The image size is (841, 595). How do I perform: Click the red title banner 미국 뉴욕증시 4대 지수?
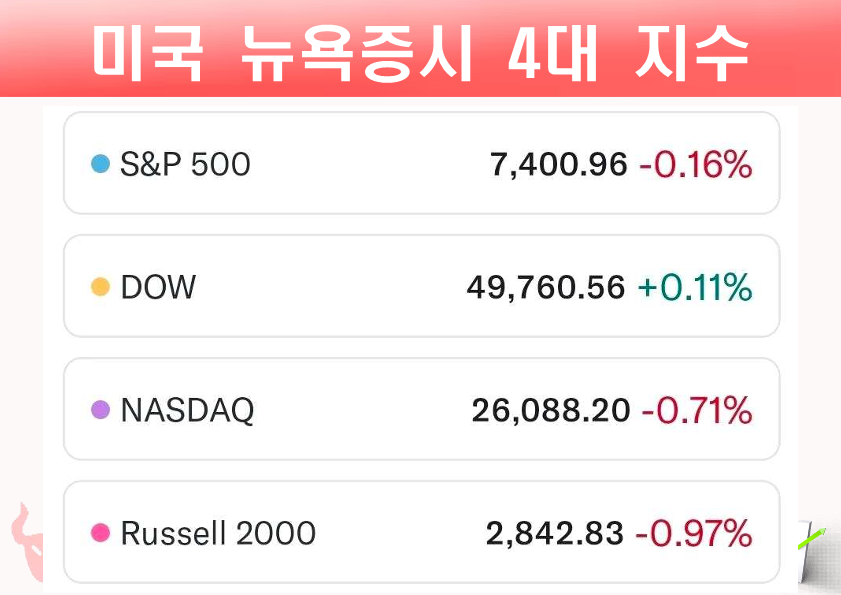[420, 48]
